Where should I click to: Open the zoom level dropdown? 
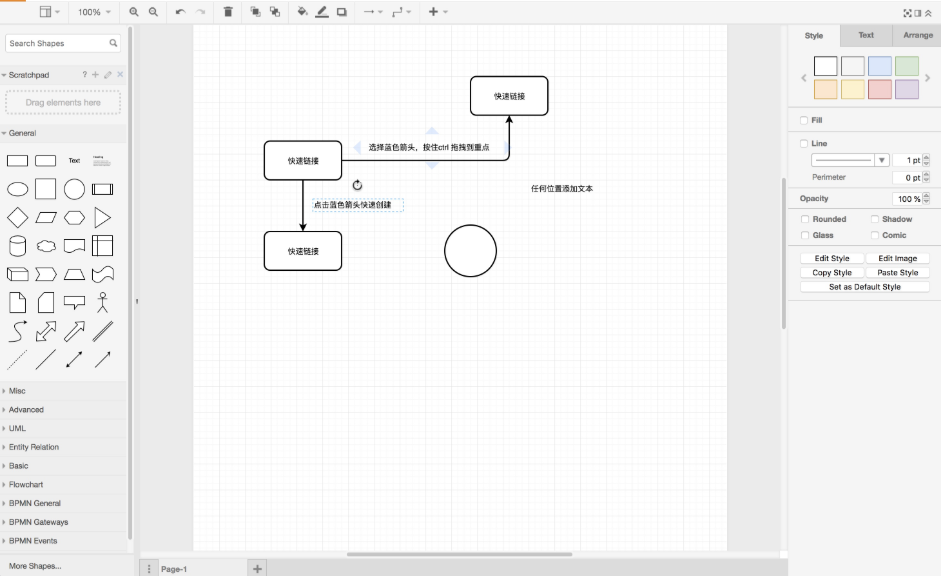point(94,12)
